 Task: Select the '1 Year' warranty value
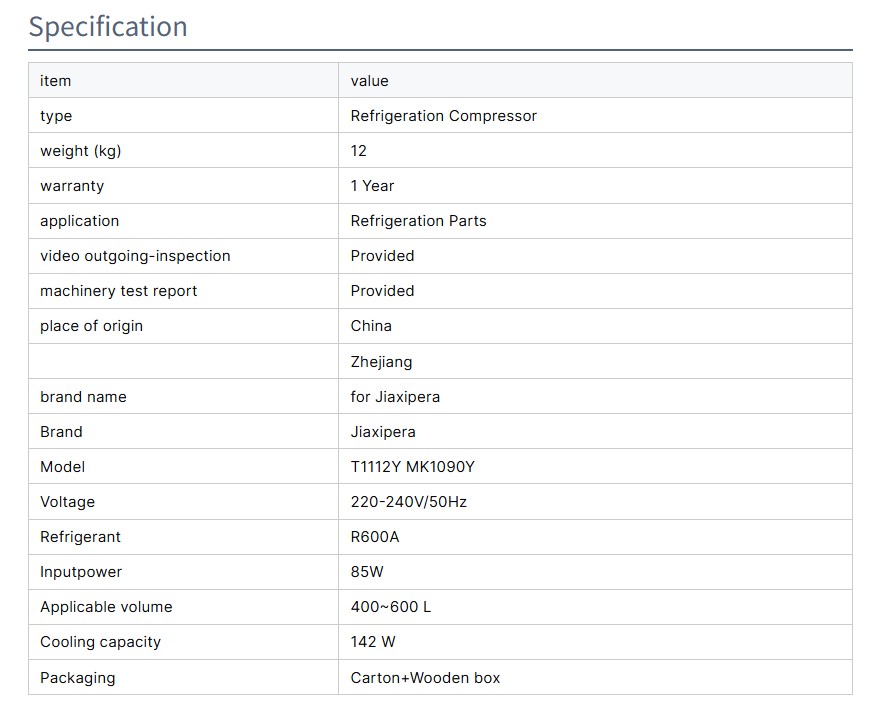(x=372, y=186)
